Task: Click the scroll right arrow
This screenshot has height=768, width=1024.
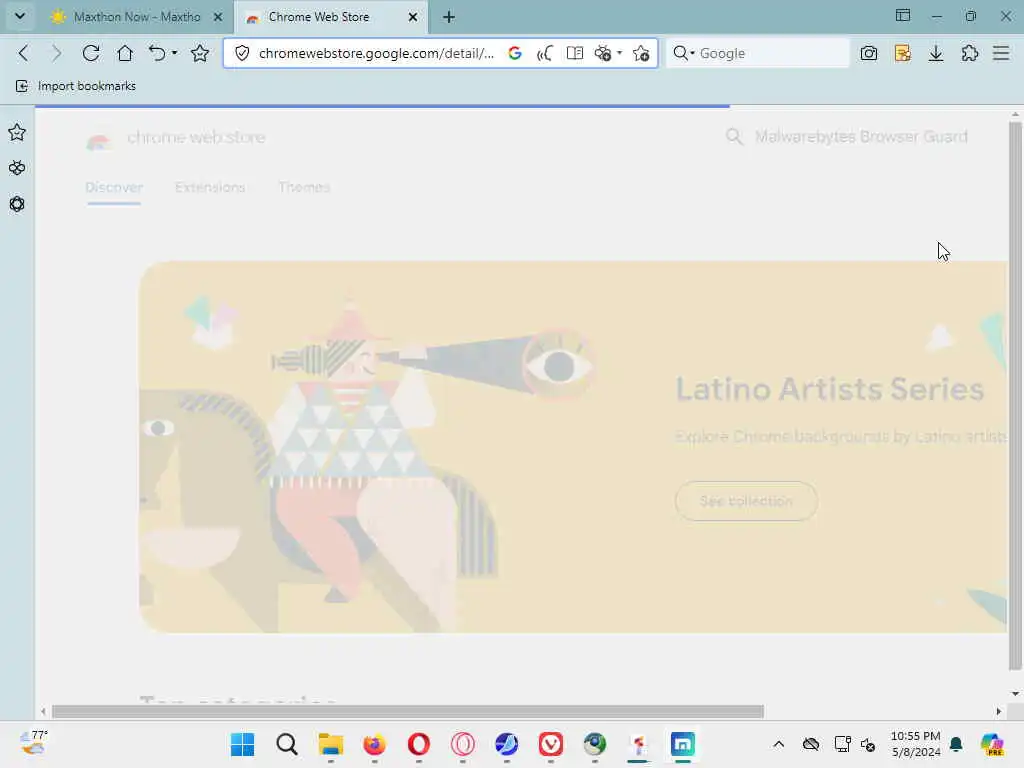Action: [999, 711]
